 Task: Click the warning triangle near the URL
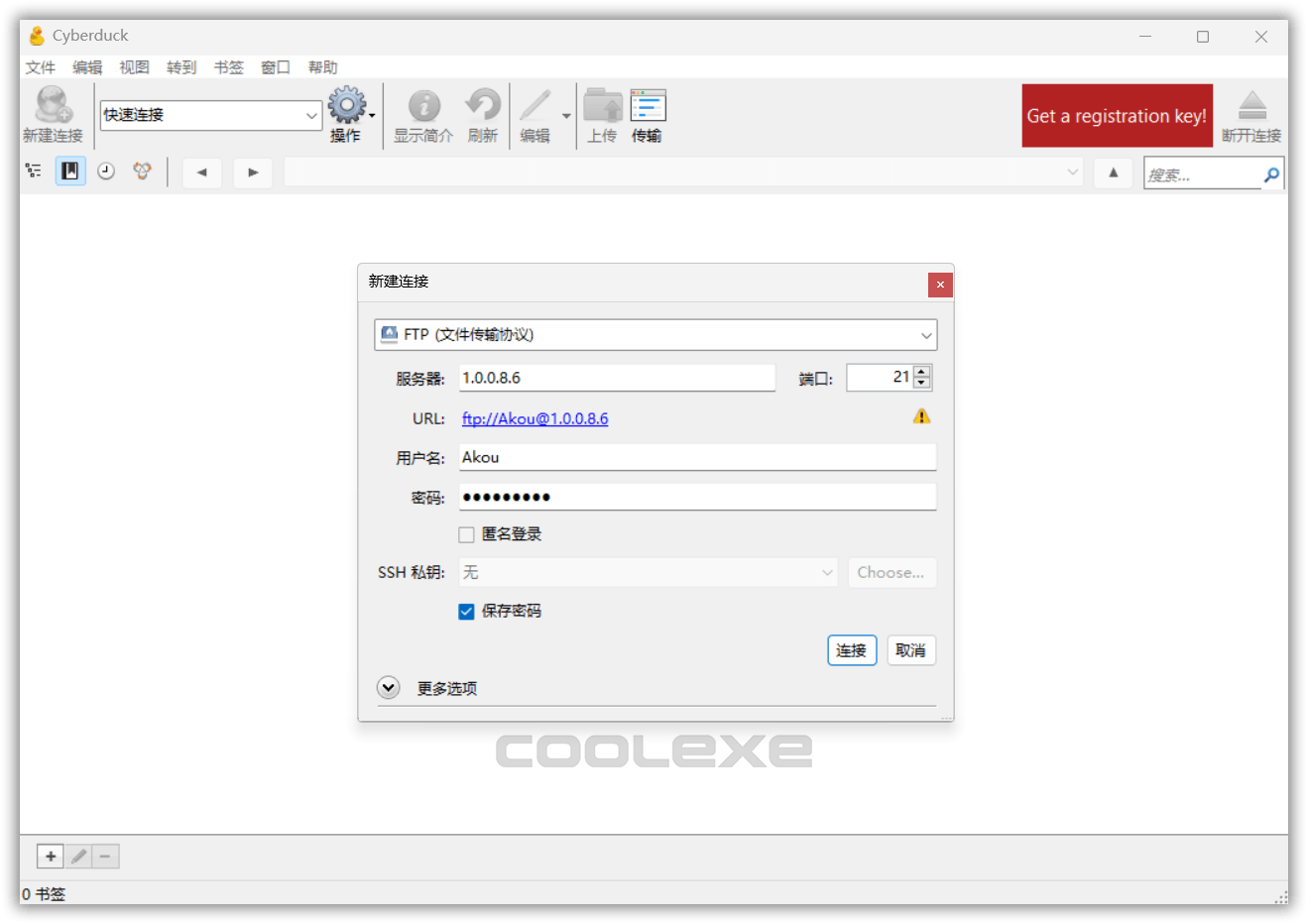tap(921, 415)
